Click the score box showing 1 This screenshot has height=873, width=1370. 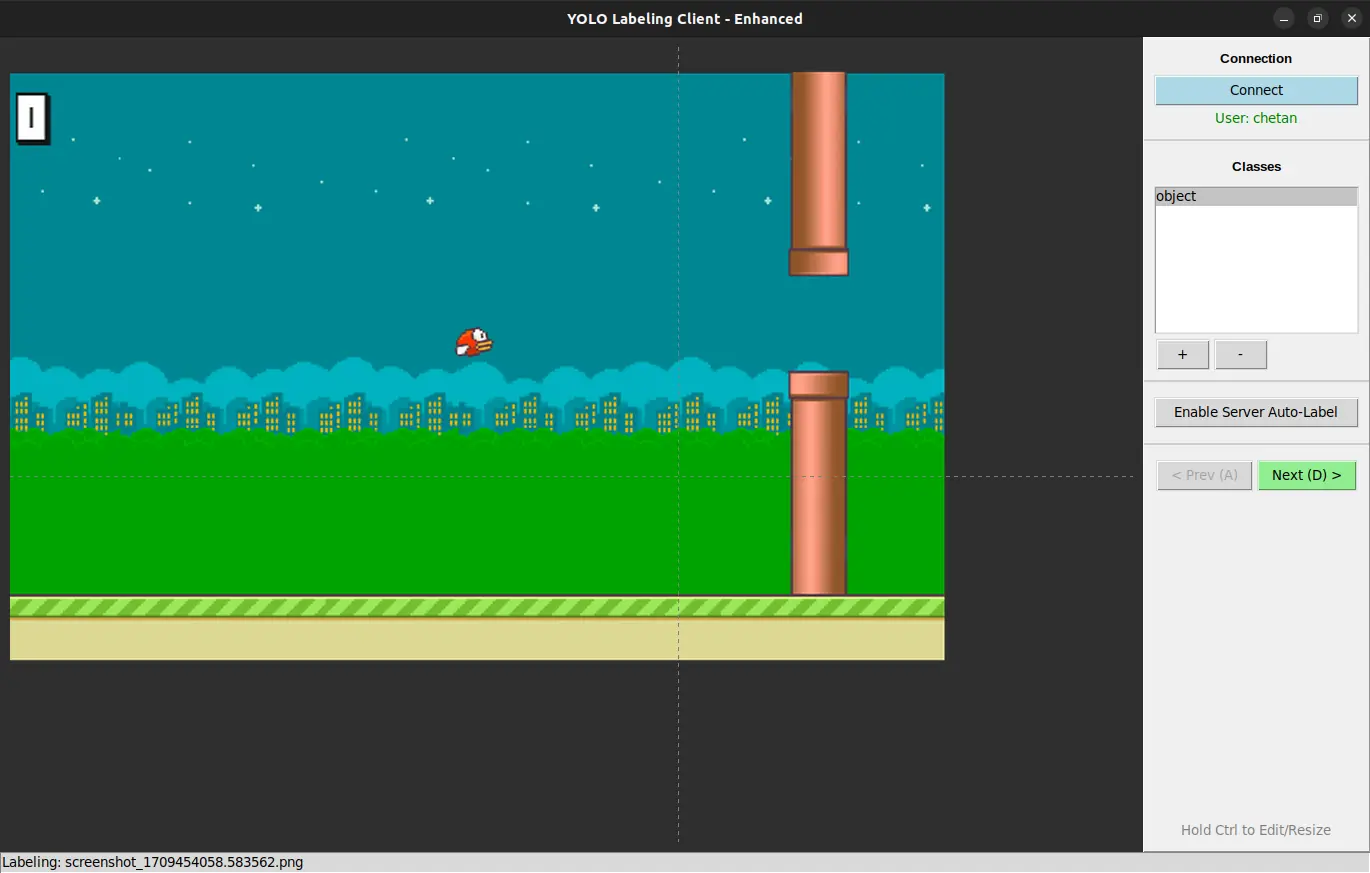32,118
